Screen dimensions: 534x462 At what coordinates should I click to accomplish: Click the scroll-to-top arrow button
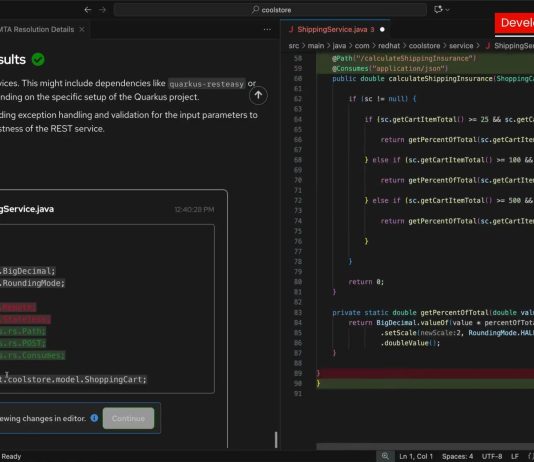pyautogui.click(x=258, y=96)
